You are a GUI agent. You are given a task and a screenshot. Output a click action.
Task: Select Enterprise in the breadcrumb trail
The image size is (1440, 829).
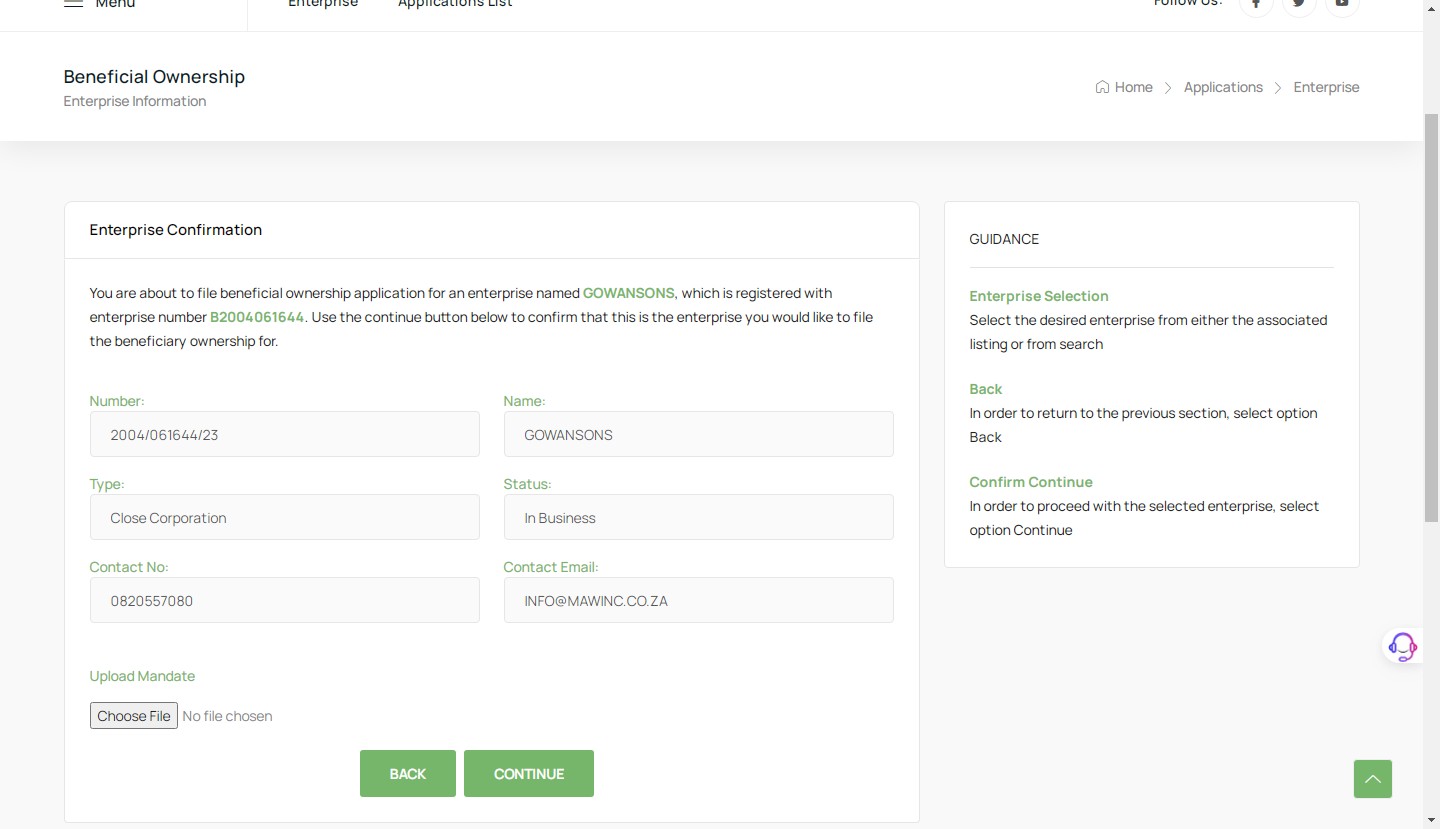pyautogui.click(x=1326, y=87)
